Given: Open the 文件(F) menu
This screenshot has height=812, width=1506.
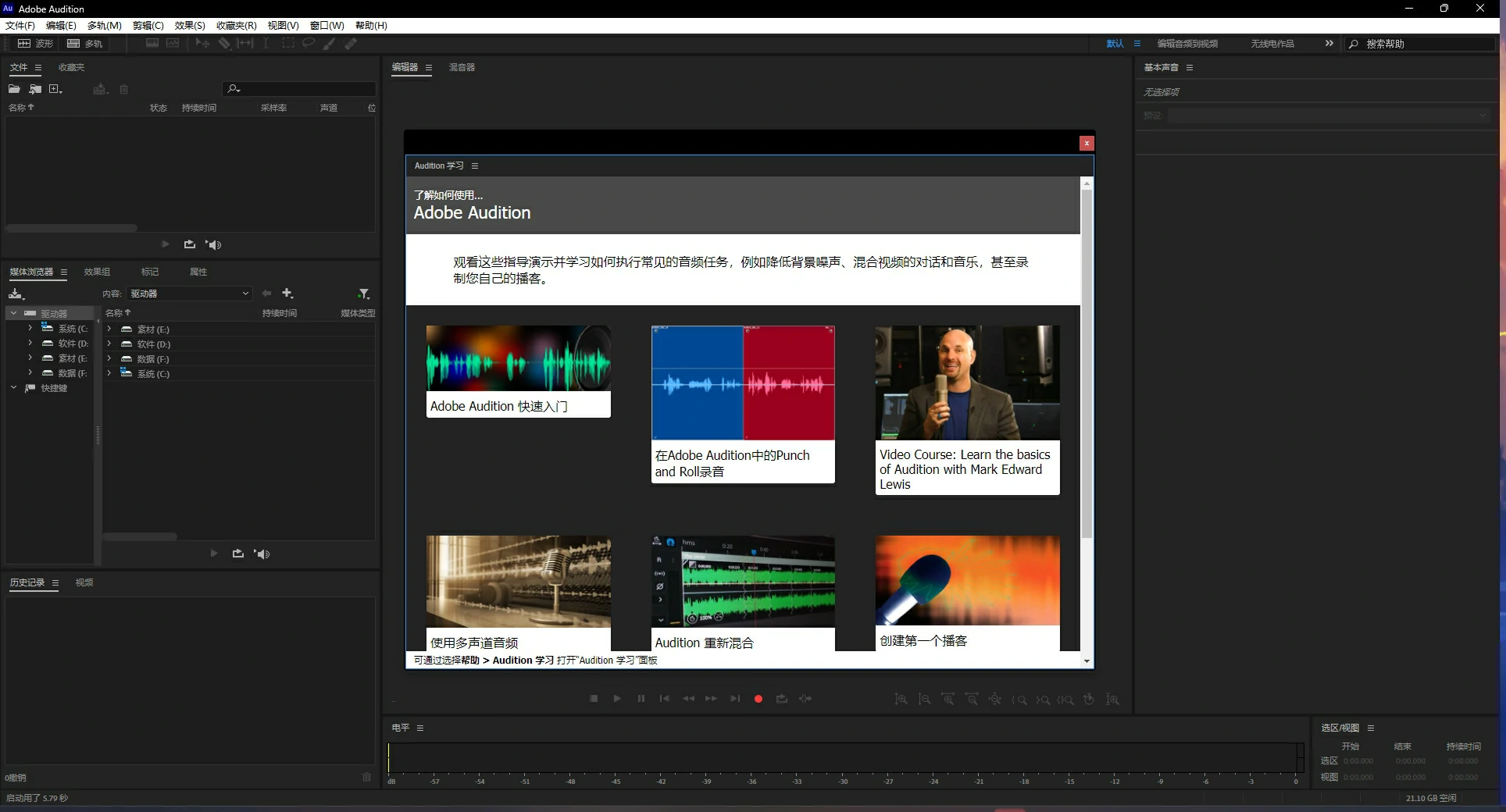Looking at the screenshot, I should click(x=20, y=25).
